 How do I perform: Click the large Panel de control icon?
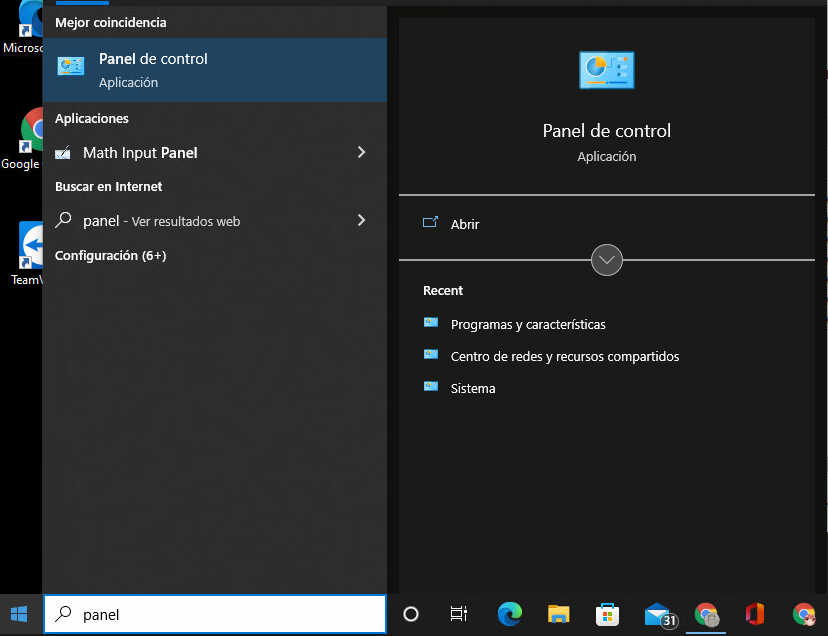(x=606, y=70)
